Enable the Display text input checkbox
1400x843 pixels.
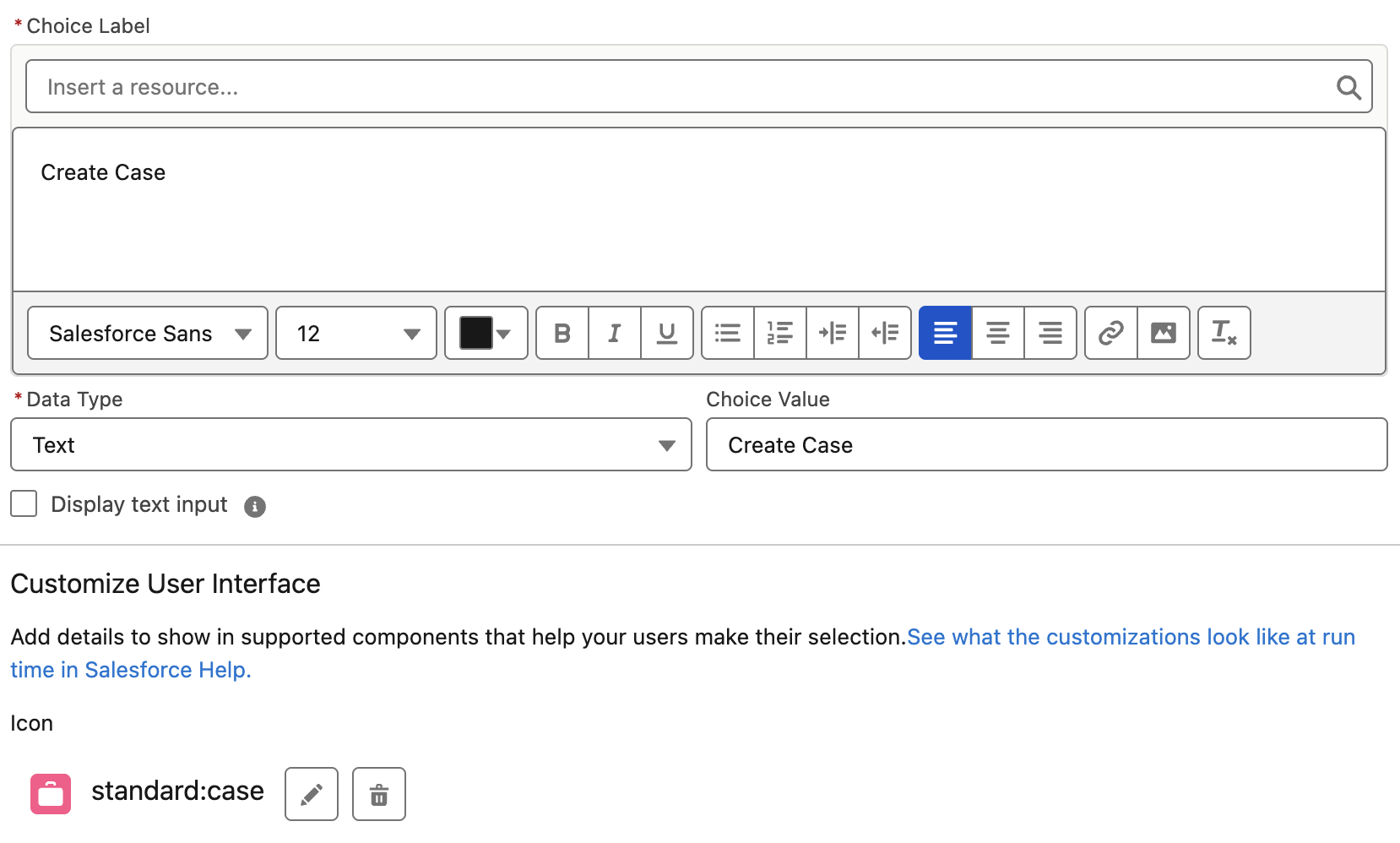(24, 503)
